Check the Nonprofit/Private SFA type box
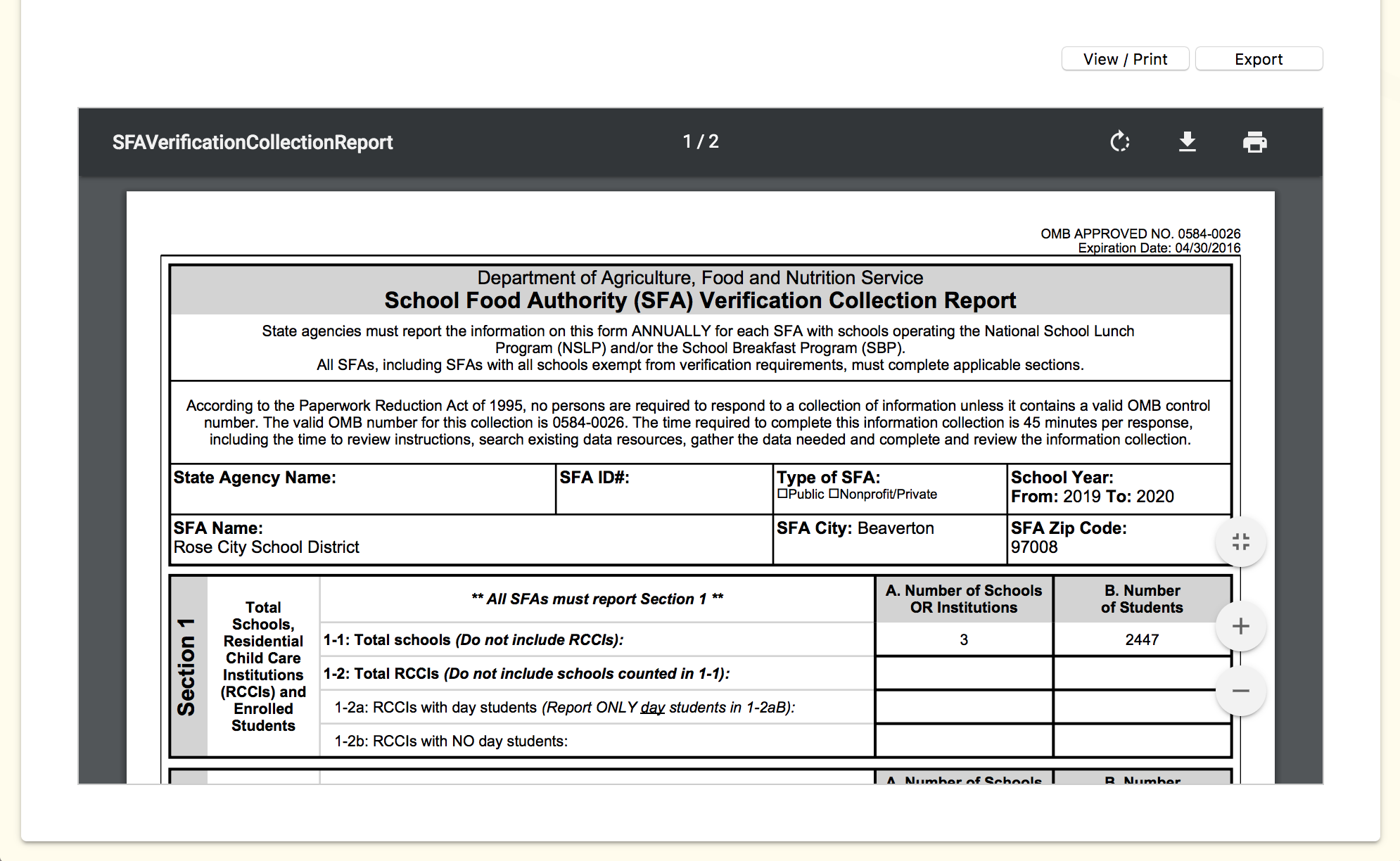 [834, 494]
